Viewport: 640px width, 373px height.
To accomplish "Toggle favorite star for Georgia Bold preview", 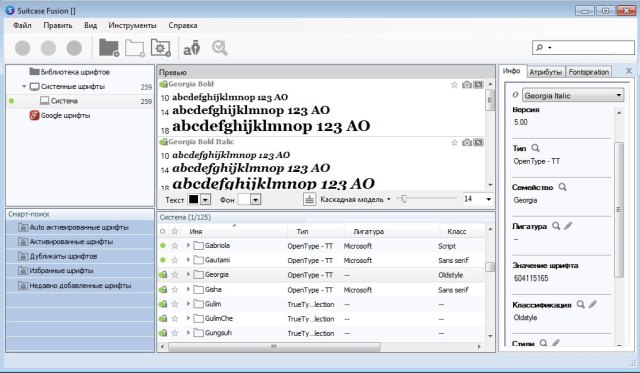I will pos(454,85).
